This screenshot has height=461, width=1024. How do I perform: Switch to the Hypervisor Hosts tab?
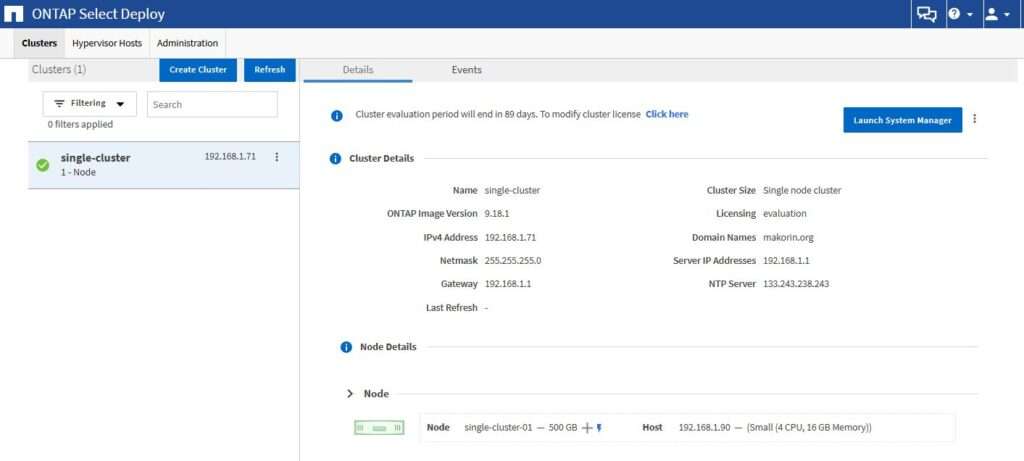coord(107,43)
